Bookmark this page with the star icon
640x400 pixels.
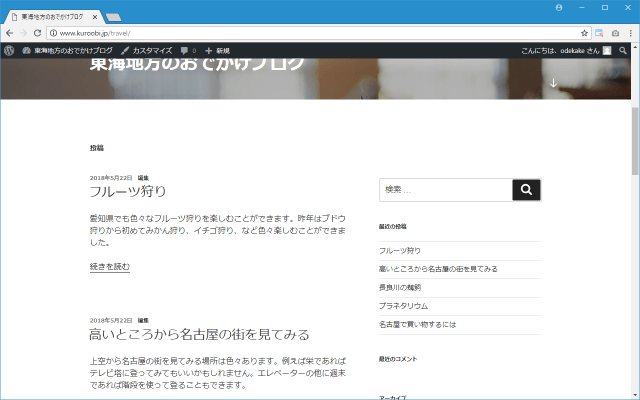click(x=584, y=33)
